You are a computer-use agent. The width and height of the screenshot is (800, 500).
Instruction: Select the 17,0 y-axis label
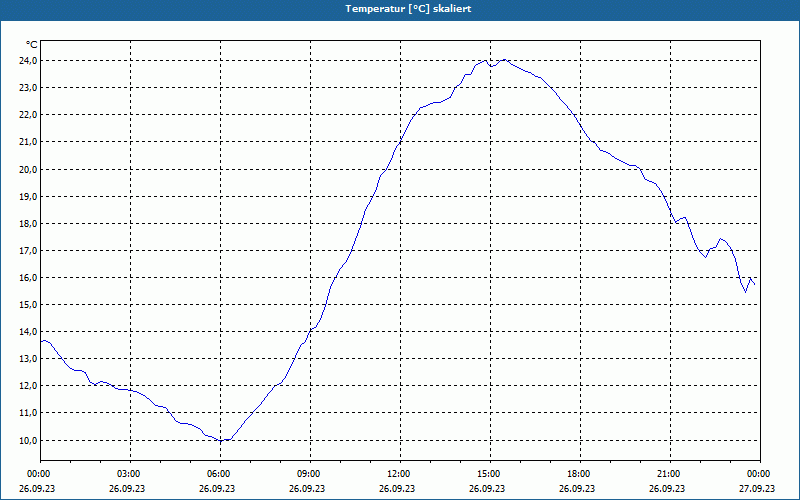[28, 251]
